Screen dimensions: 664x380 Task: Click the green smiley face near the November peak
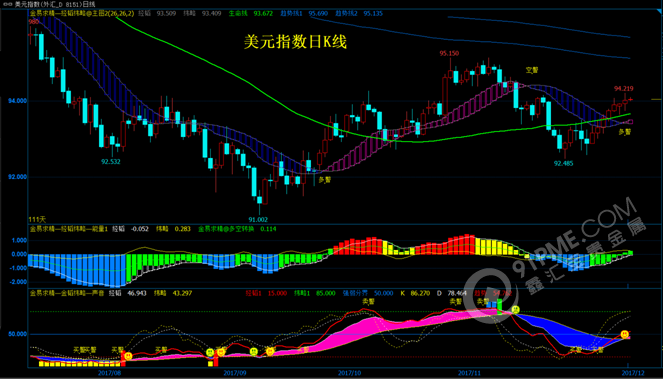tap(515, 310)
